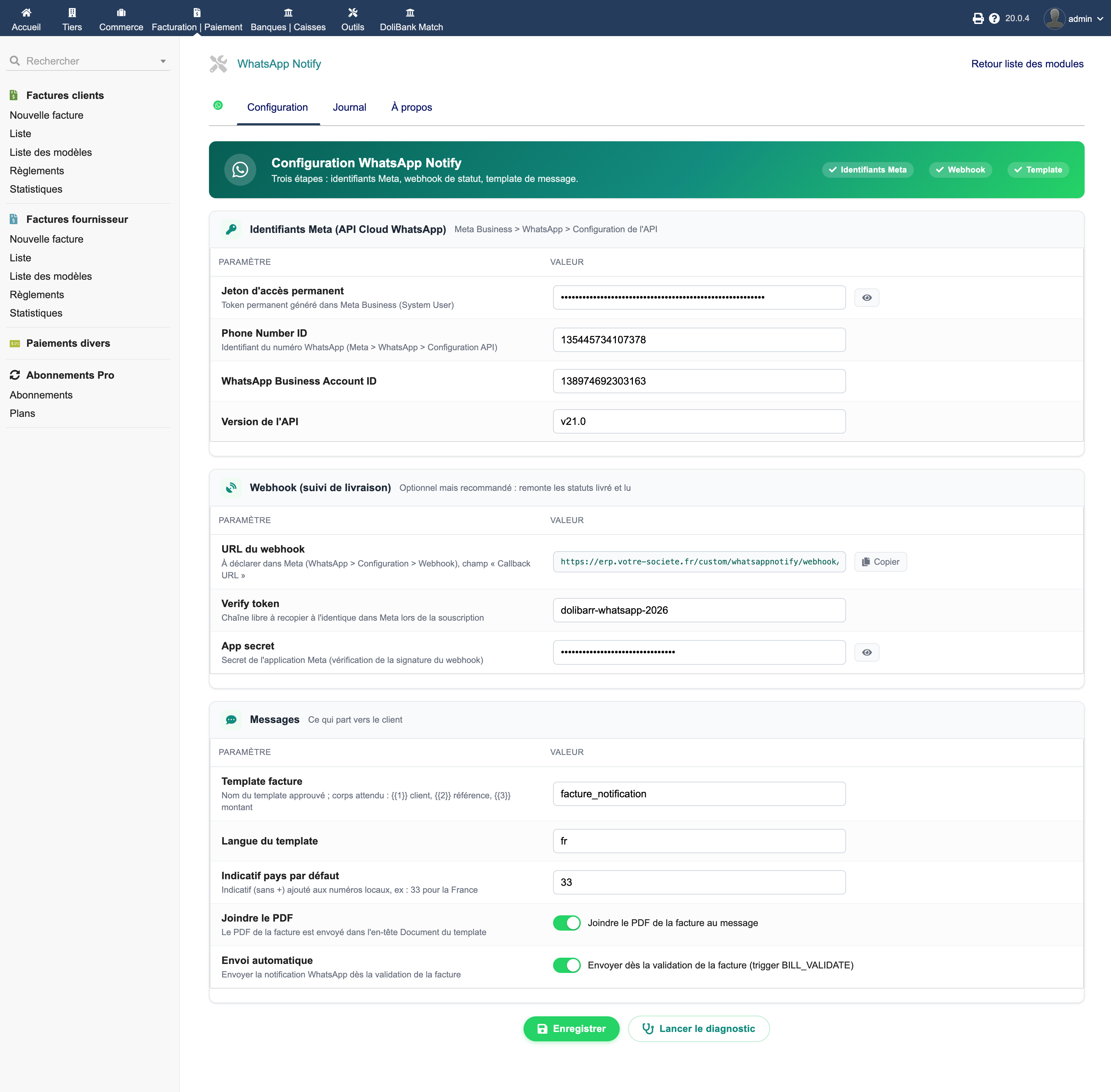Screen dimensions: 1111x1092
Task: Open the Accueil home icon
Action: coord(26,12)
